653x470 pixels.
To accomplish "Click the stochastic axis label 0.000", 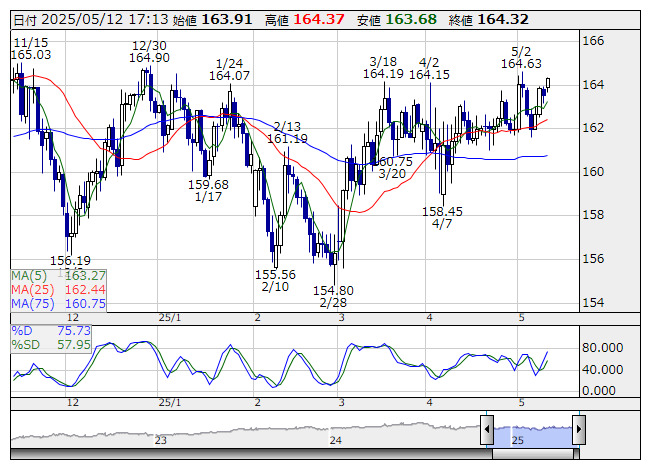I will click(x=599, y=390).
